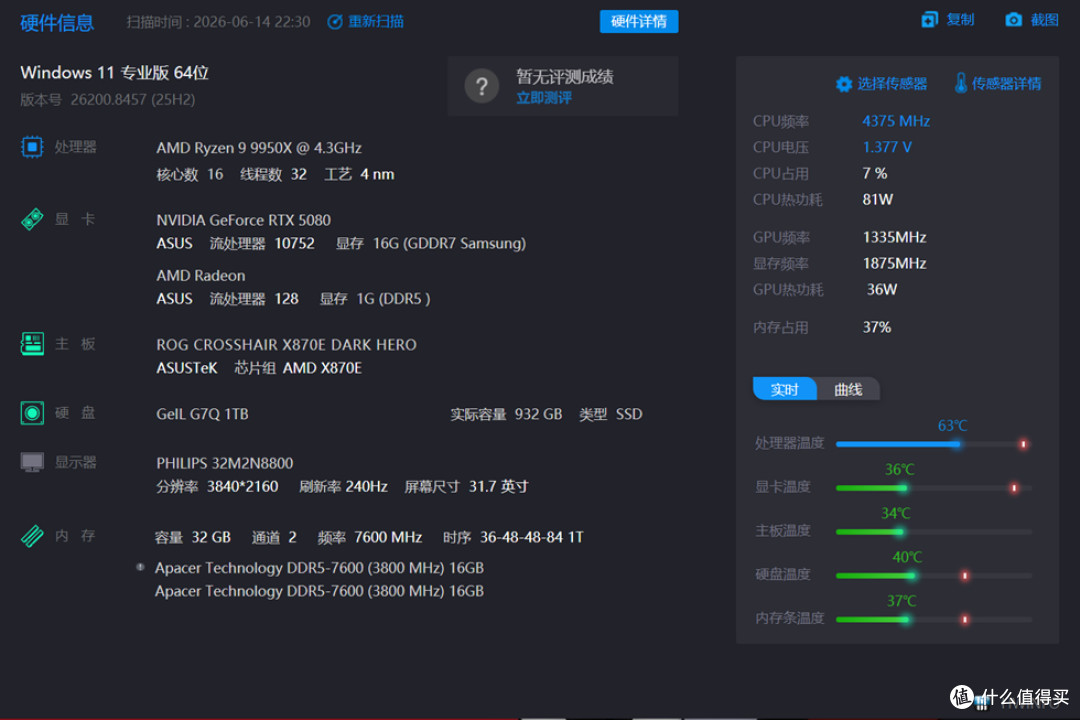Open the 硬件详情 hardware details button
This screenshot has height=720, width=1080.
click(638, 21)
